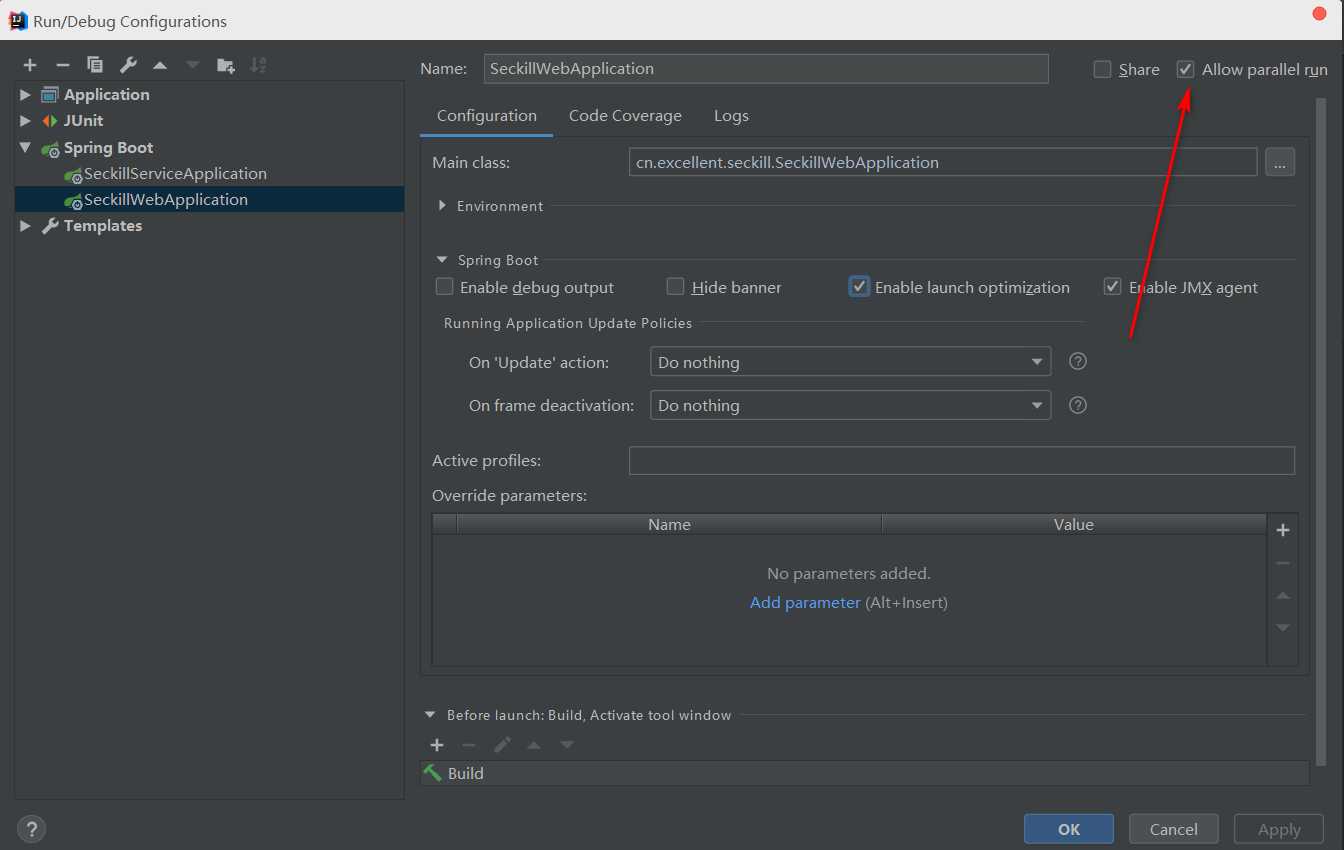
Task: Add a new configuration with plus icon
Action: (x=30, y=65)
